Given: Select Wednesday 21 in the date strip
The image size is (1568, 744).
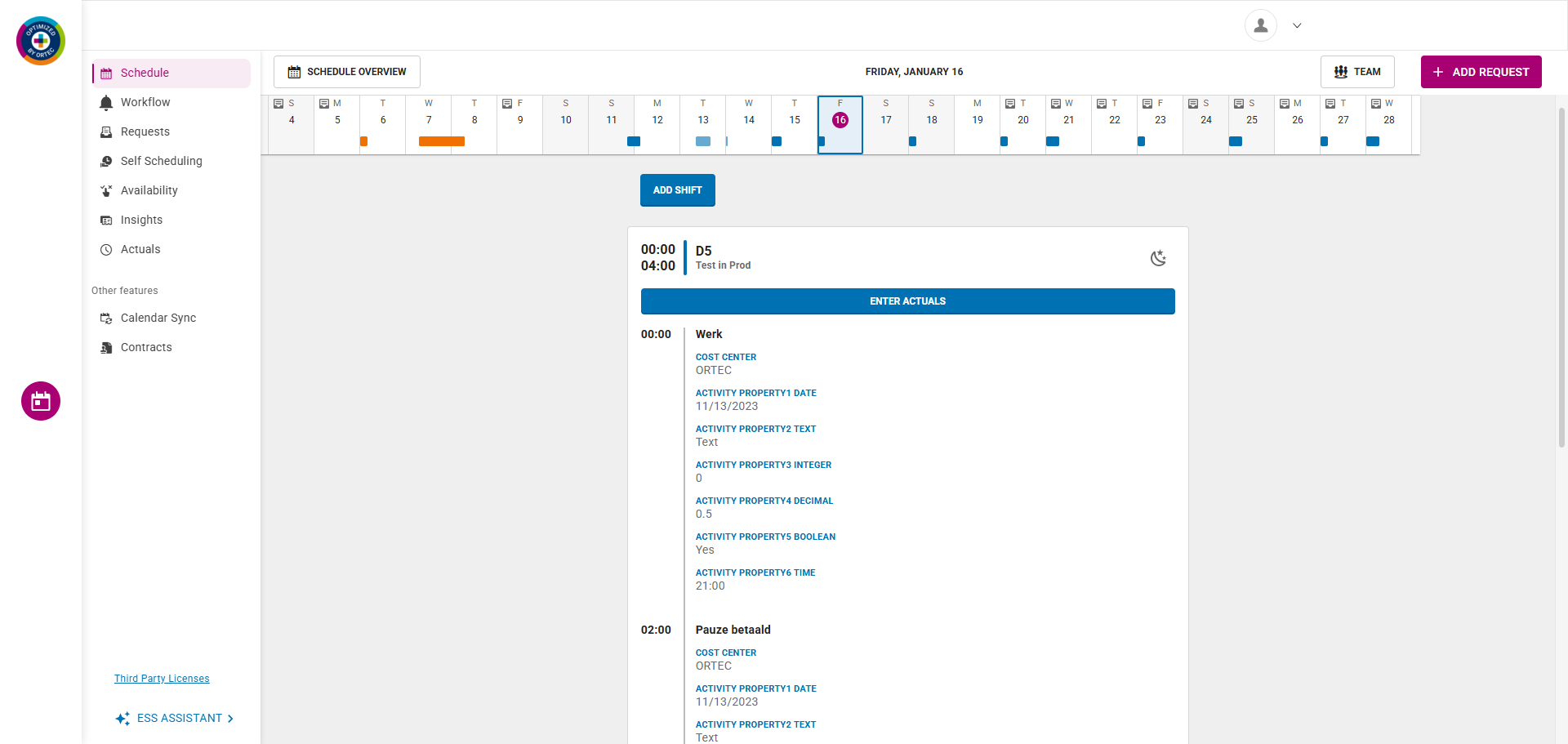Looking at the screenshot, I should click(x=1069, y=125).
